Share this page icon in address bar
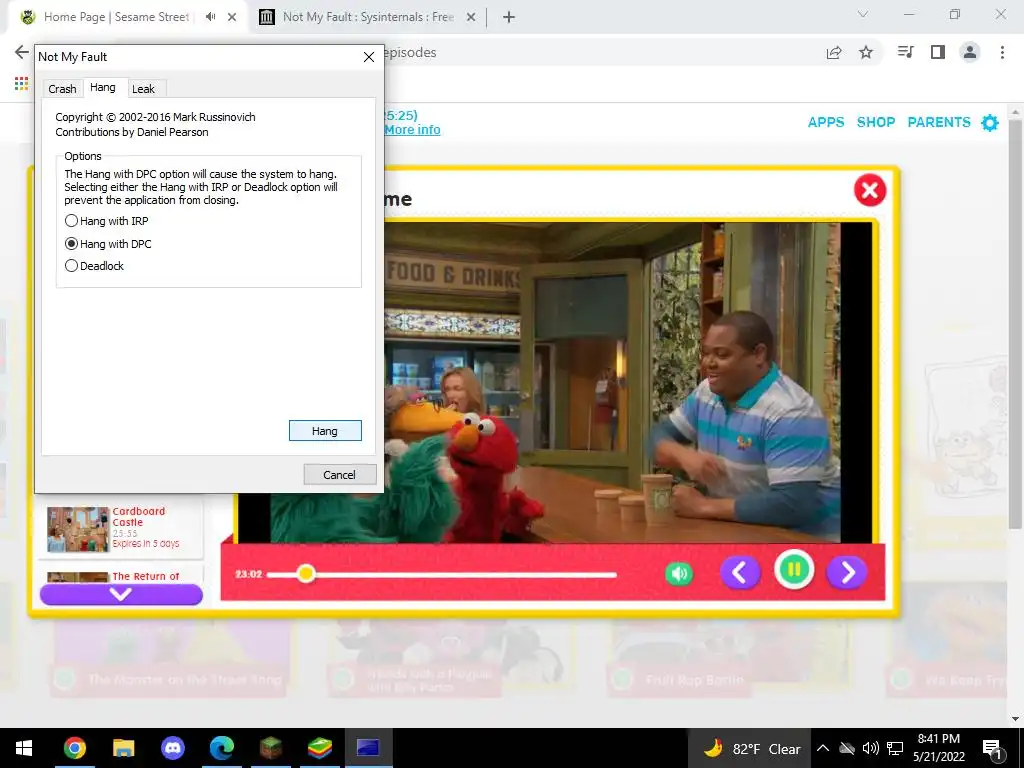 coord(834,52)
